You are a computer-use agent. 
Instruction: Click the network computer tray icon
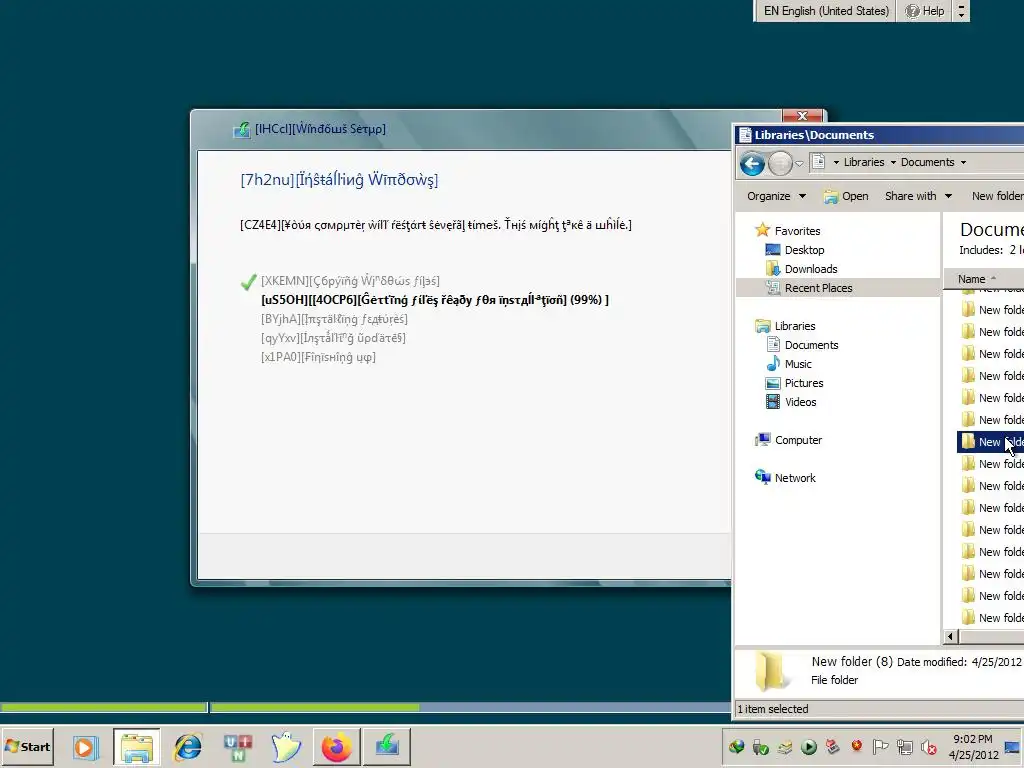click(904, 746)
